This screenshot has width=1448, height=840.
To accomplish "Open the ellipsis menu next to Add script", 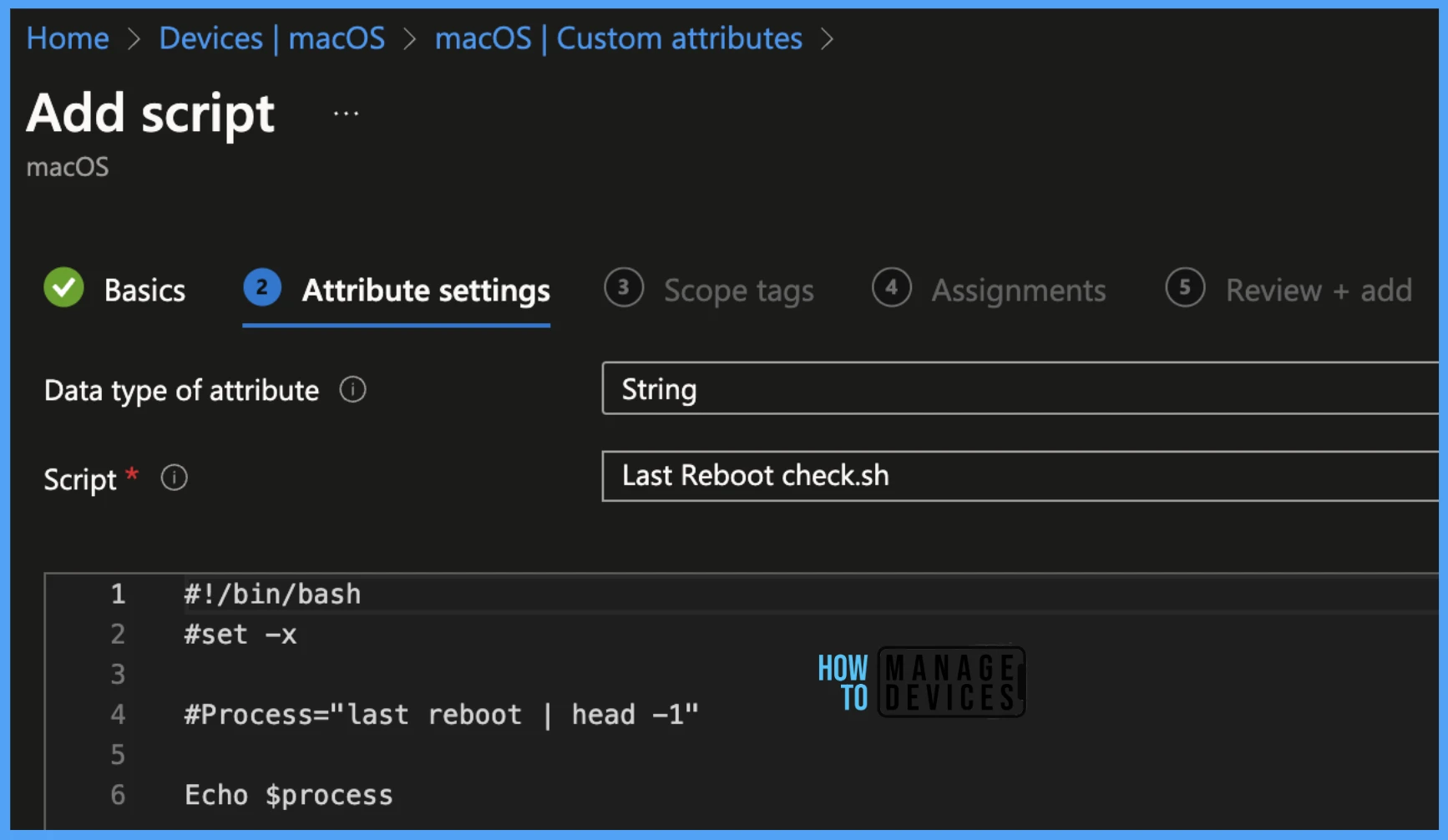I will (x=346, y=114).
